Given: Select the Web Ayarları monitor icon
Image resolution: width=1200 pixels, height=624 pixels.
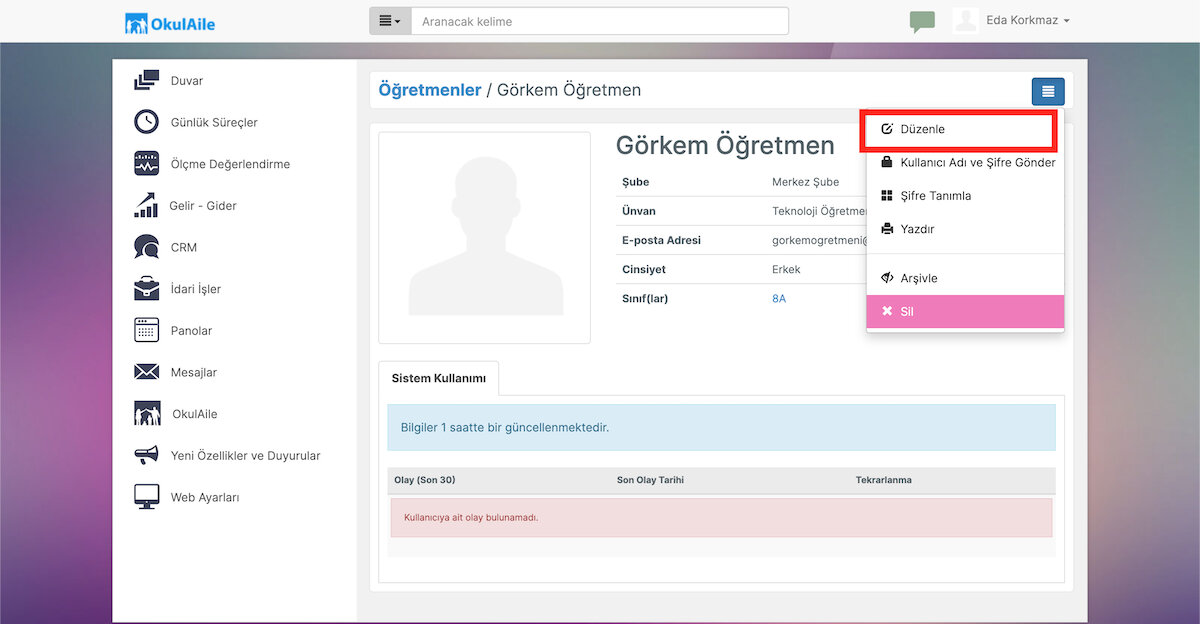Looking at the screenshot, I should pos(147,497).
